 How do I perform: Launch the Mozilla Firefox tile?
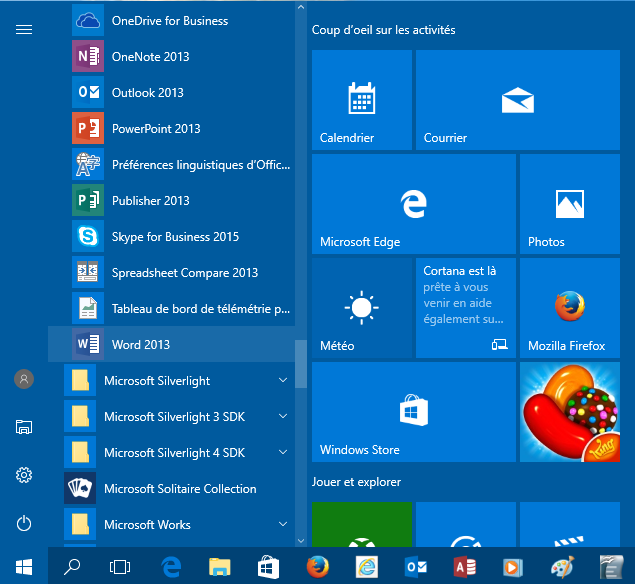tap(570, 308)
